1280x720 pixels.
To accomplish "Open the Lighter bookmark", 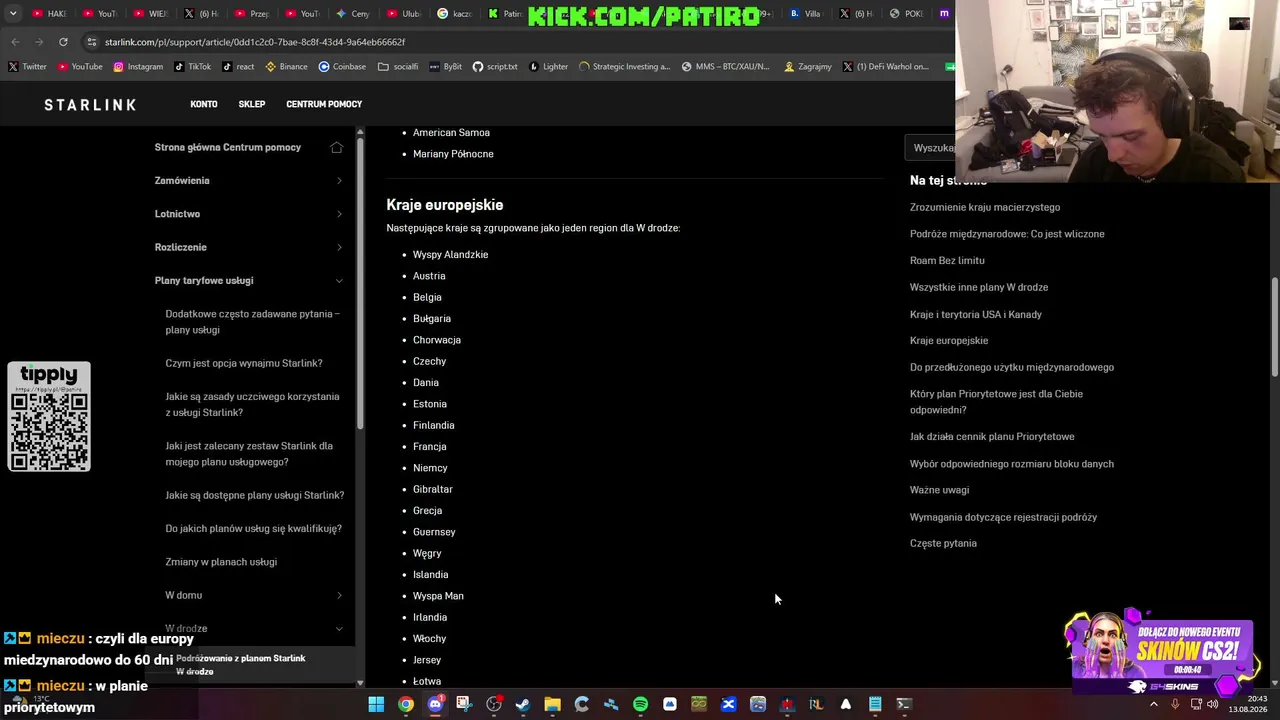I will click(x=549, y=67).
